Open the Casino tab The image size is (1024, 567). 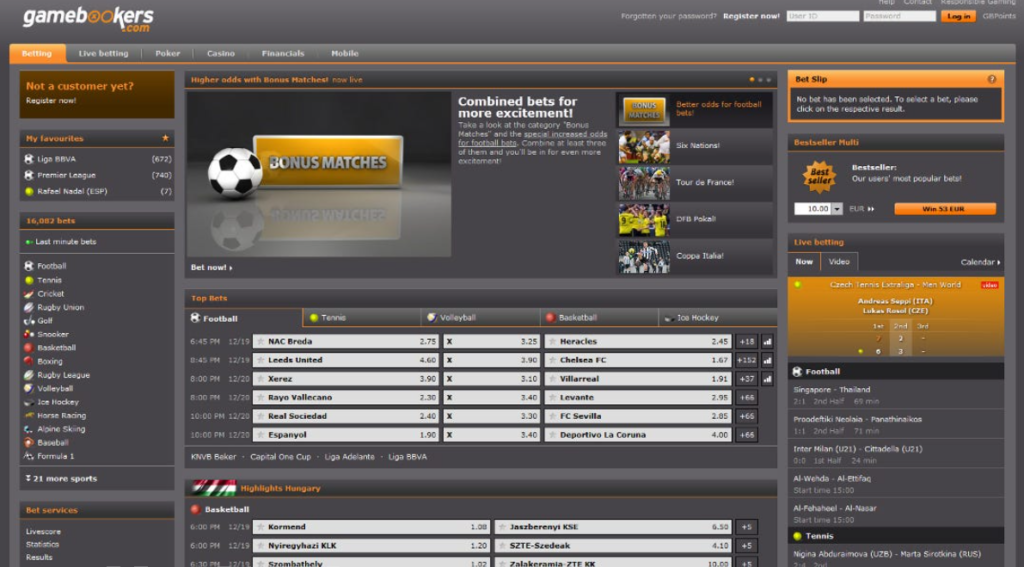pos(221,54)
